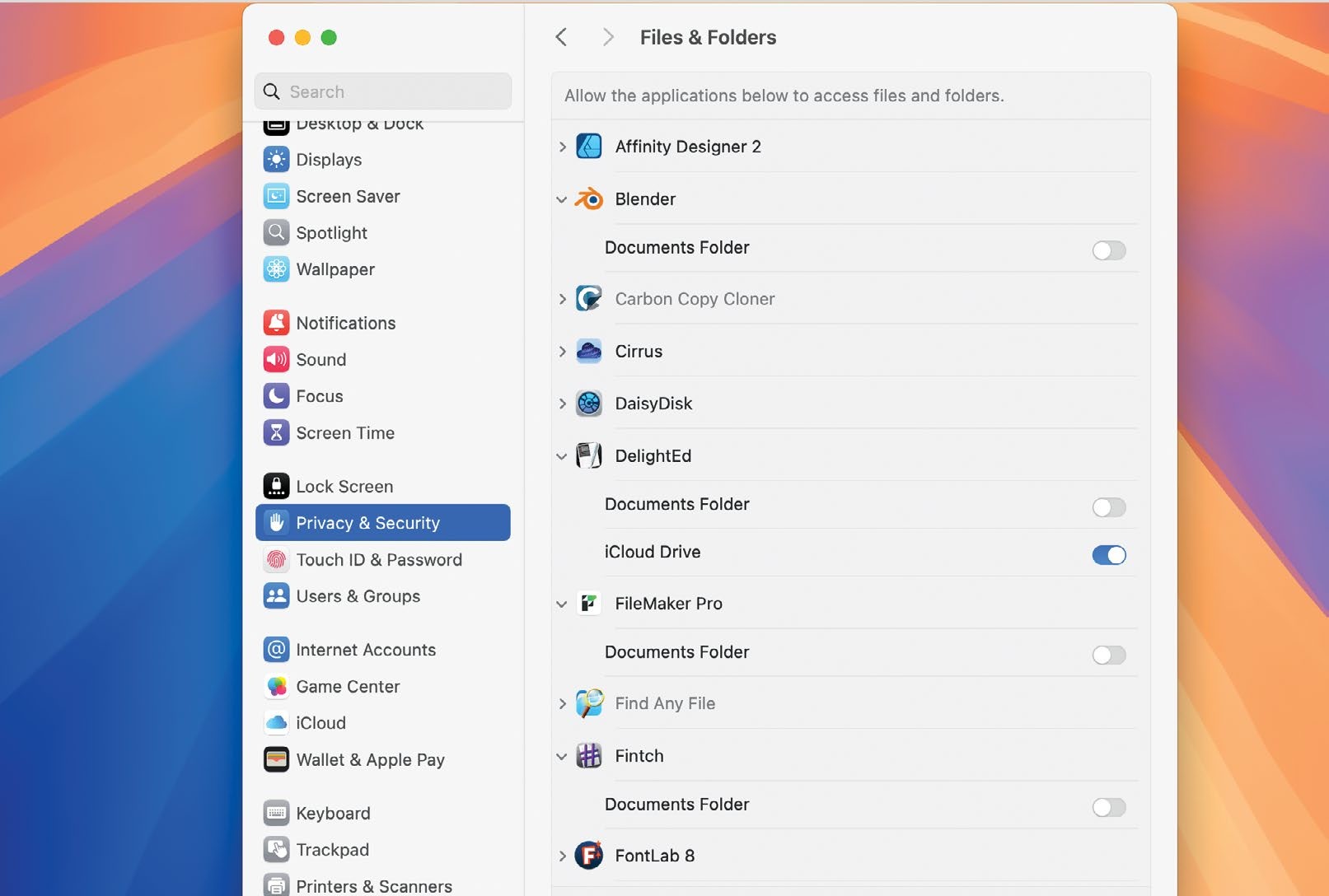Click the Affinity Designer 2 app icon

coord(588,147)
